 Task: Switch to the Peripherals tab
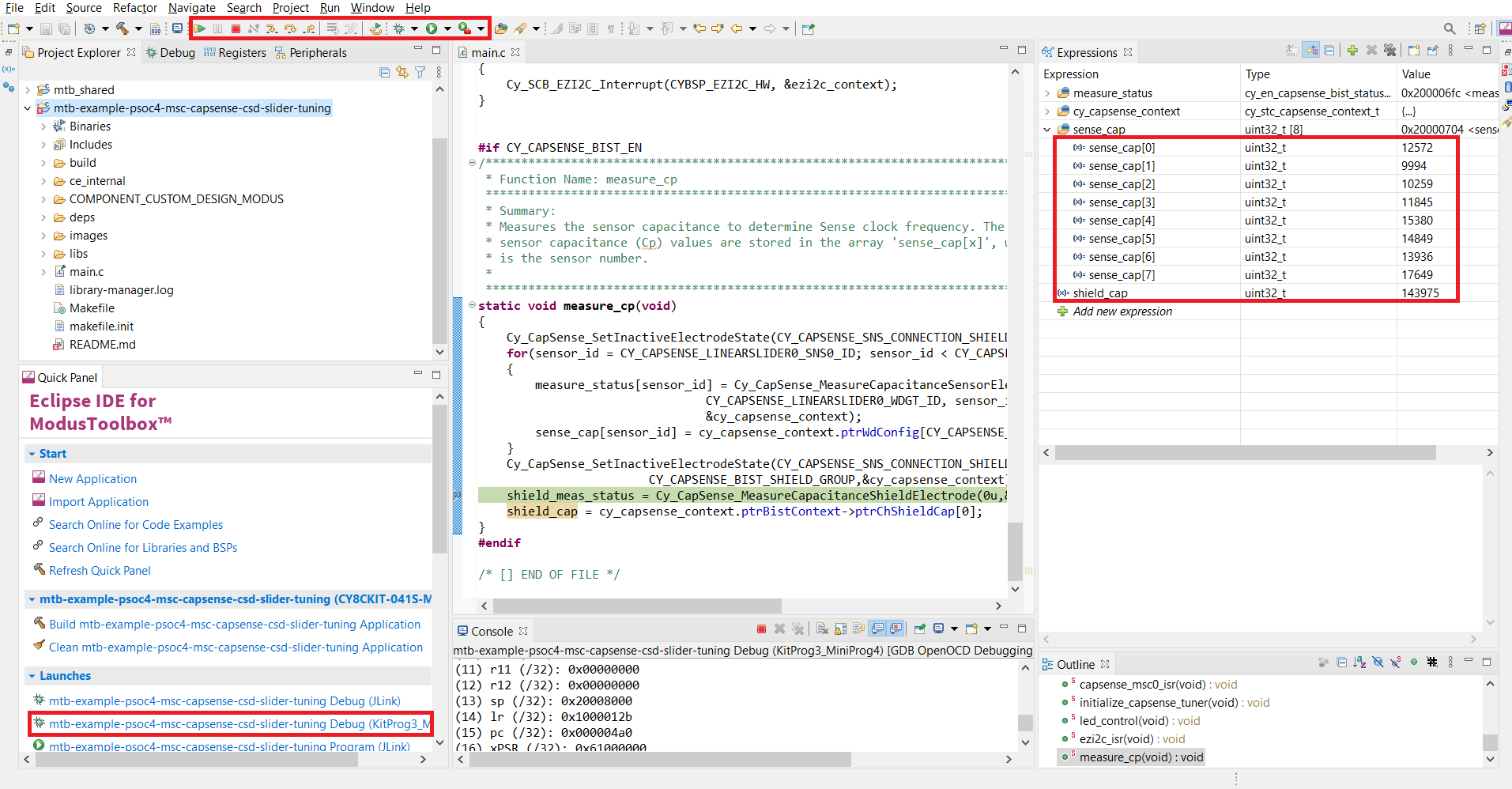(x=311, y=53)
